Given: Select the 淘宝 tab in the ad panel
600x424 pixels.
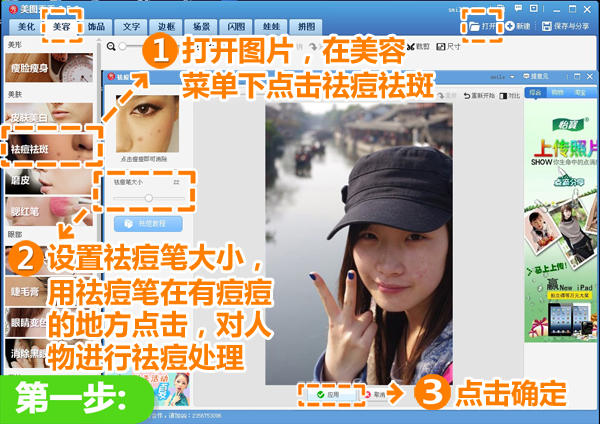Looking at the screenshot, I should pyautogui.click(x=580, y=93).
